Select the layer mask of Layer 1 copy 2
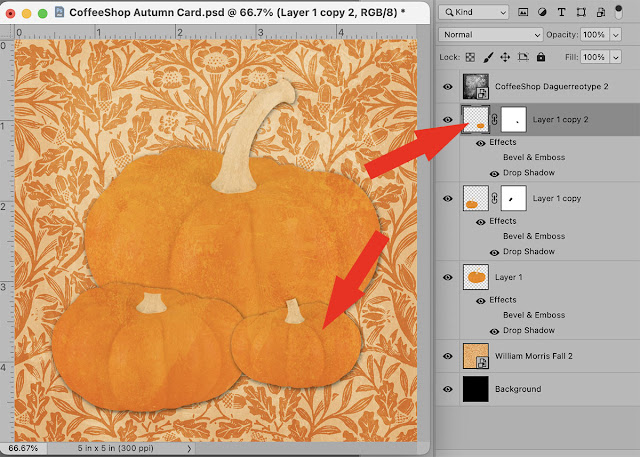 click(x=513, y=120)
